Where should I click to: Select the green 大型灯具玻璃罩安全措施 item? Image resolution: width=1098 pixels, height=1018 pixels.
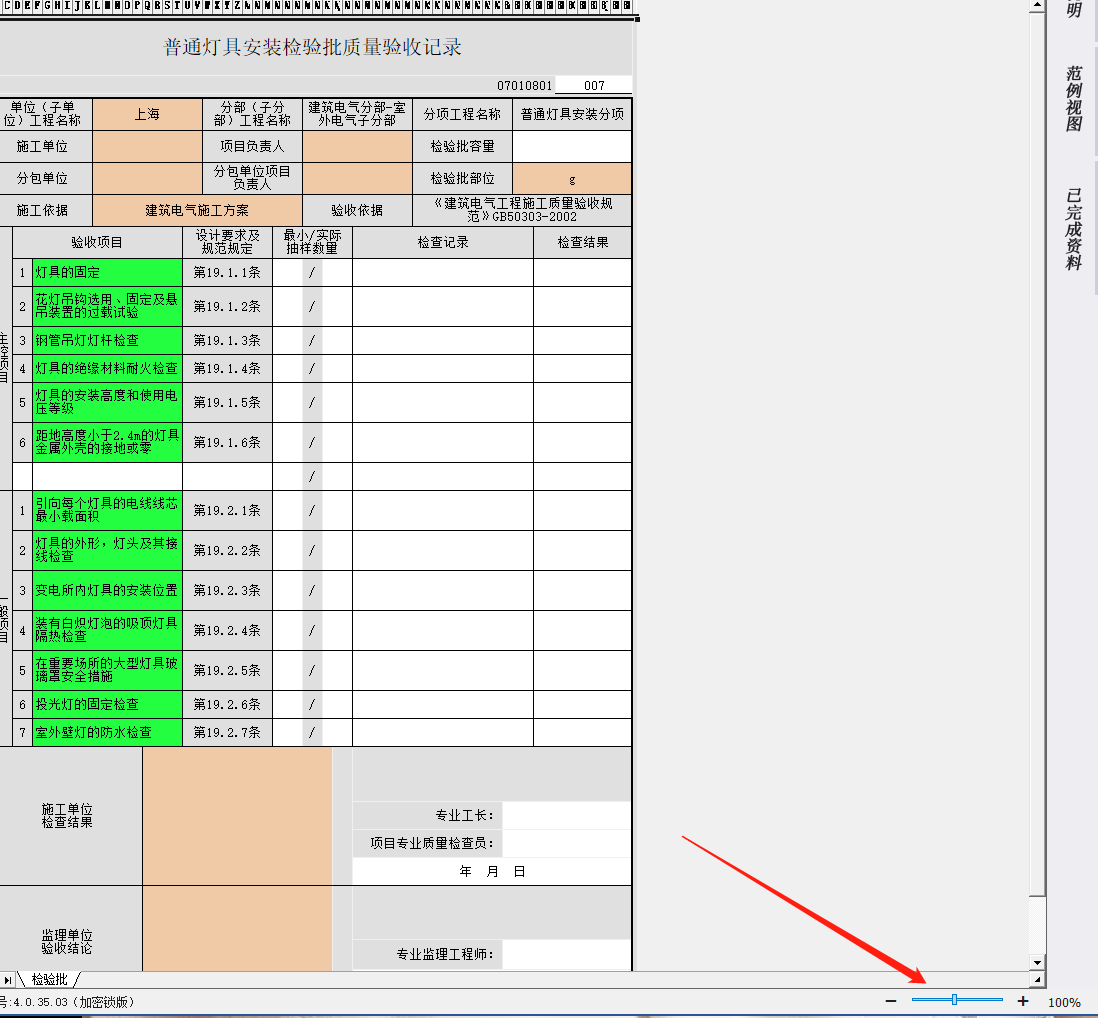tap(107, 670)
